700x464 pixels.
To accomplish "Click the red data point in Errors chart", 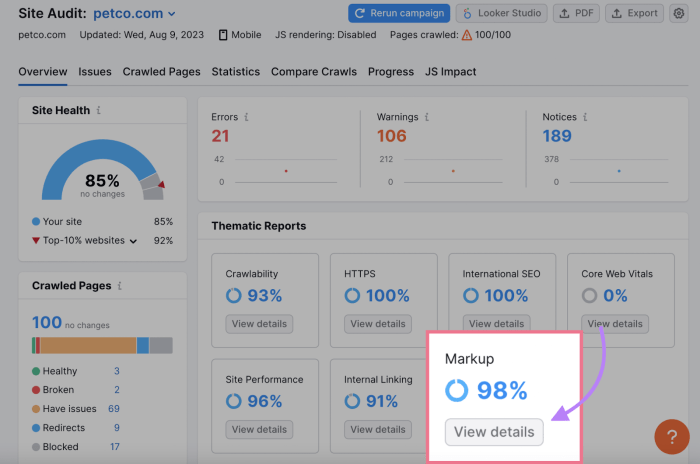I will point(286,171).
